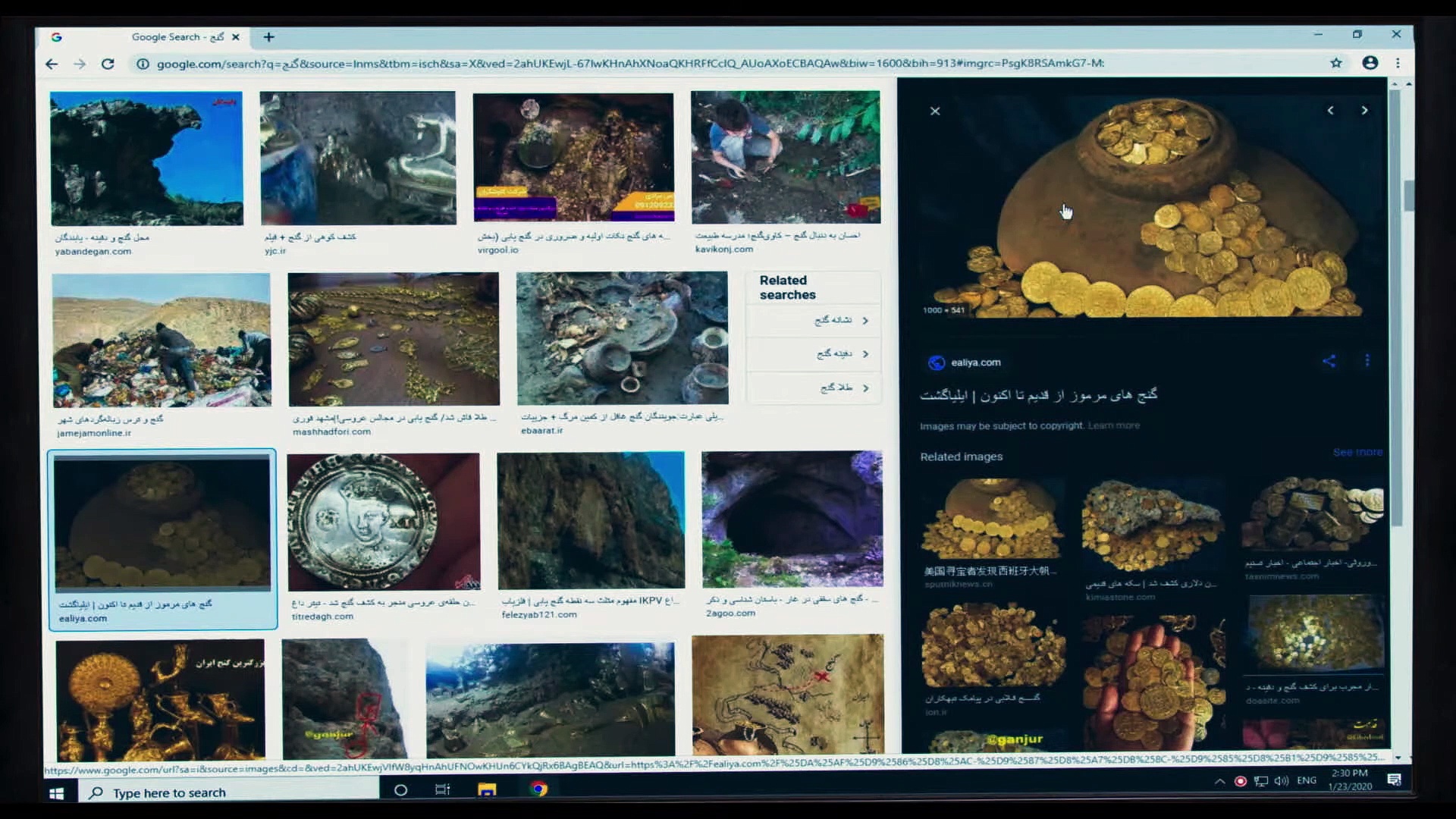Expand the third related search suggestion

[x=843, y=388]
